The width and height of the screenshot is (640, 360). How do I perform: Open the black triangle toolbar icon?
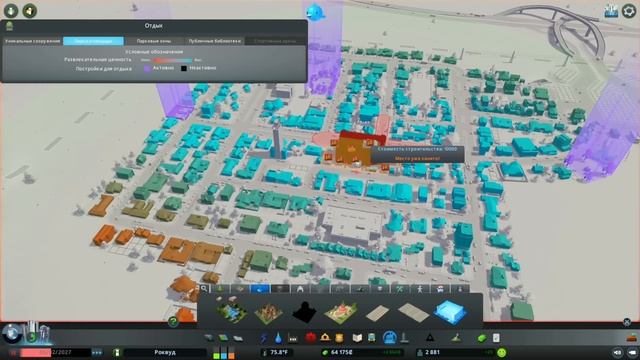tap(430, 338)
